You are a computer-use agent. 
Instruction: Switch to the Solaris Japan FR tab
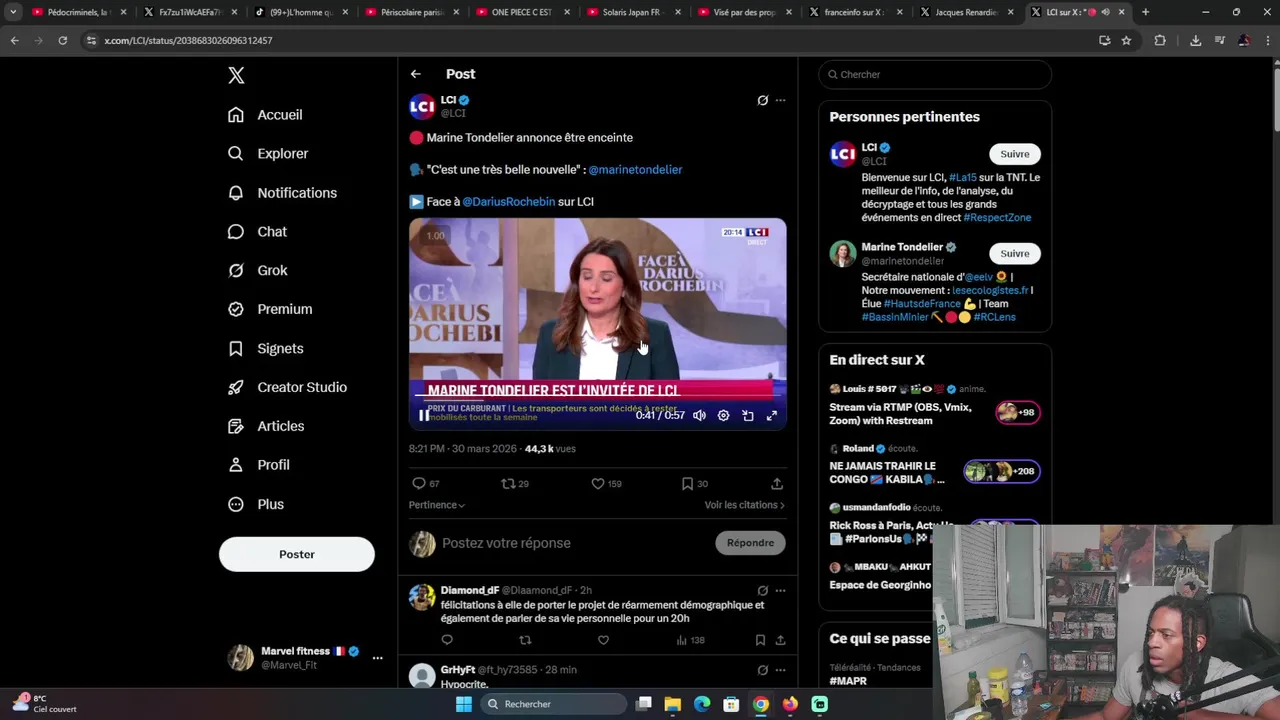[x=632, y=12]
